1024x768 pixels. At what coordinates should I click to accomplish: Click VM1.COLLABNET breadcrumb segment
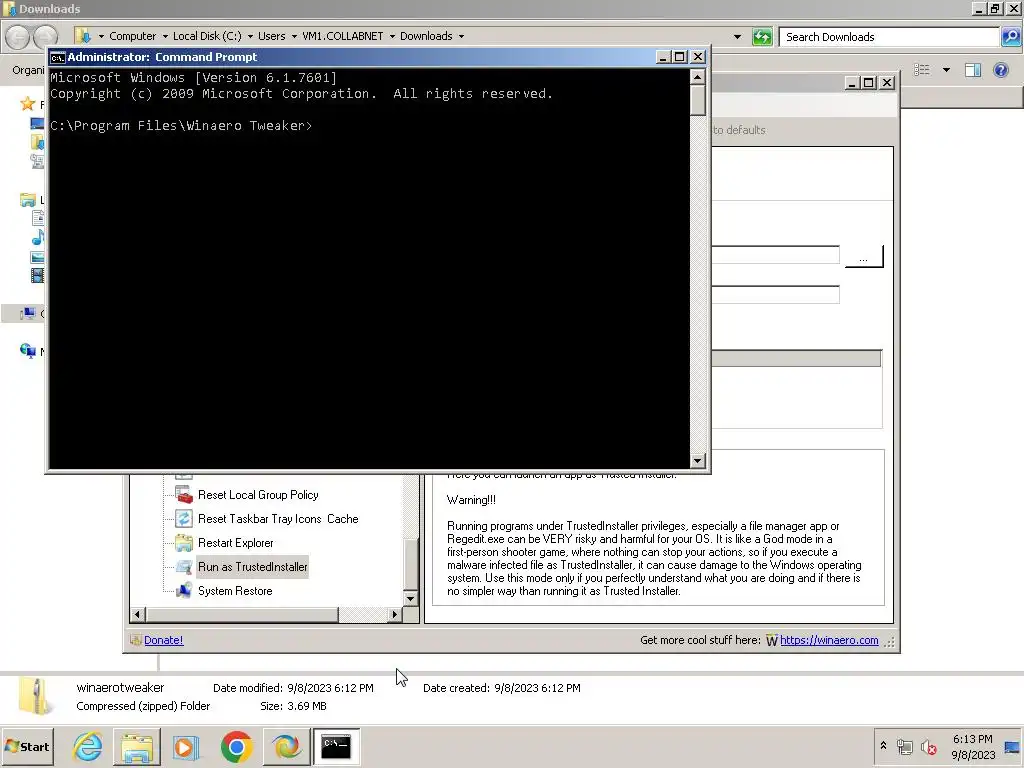tap(342, 36)
